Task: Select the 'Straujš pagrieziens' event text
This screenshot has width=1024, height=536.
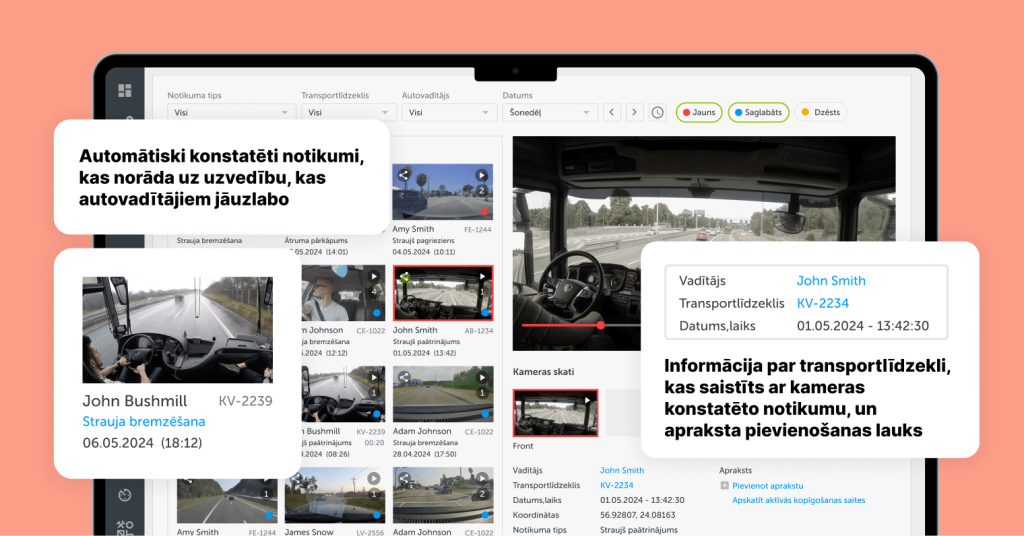Action: (424, 240)
